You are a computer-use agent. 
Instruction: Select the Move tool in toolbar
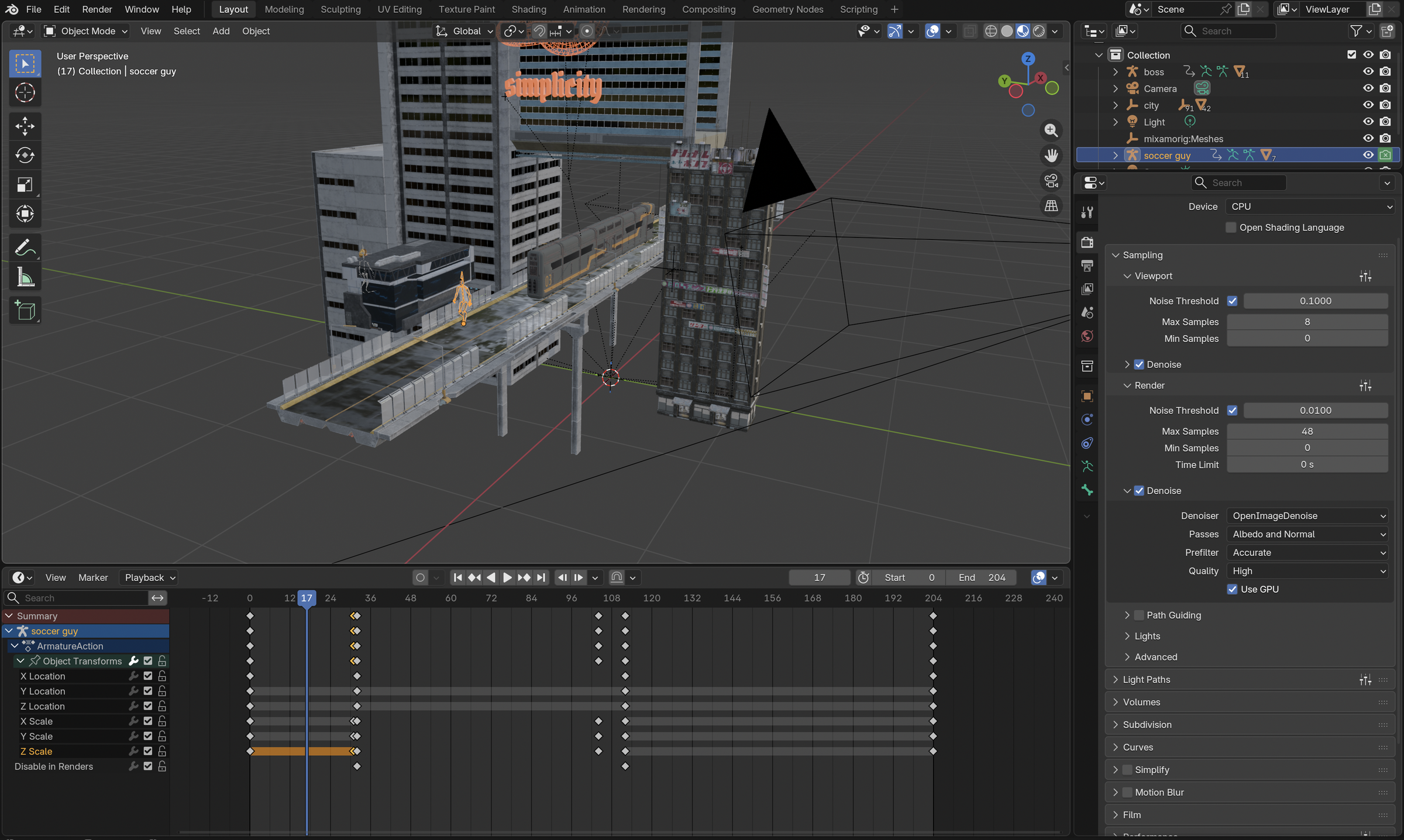coord(25,126)
